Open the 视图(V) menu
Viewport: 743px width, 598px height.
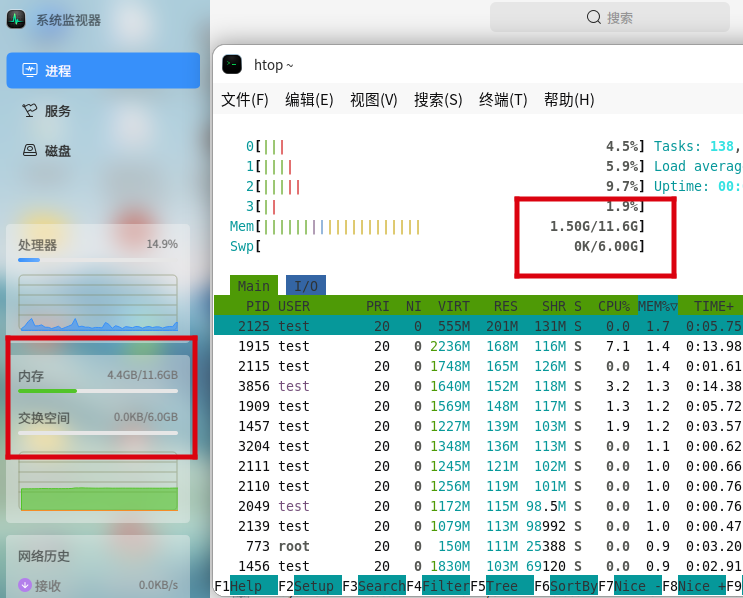pyautogui.click(x=373, y=100)
